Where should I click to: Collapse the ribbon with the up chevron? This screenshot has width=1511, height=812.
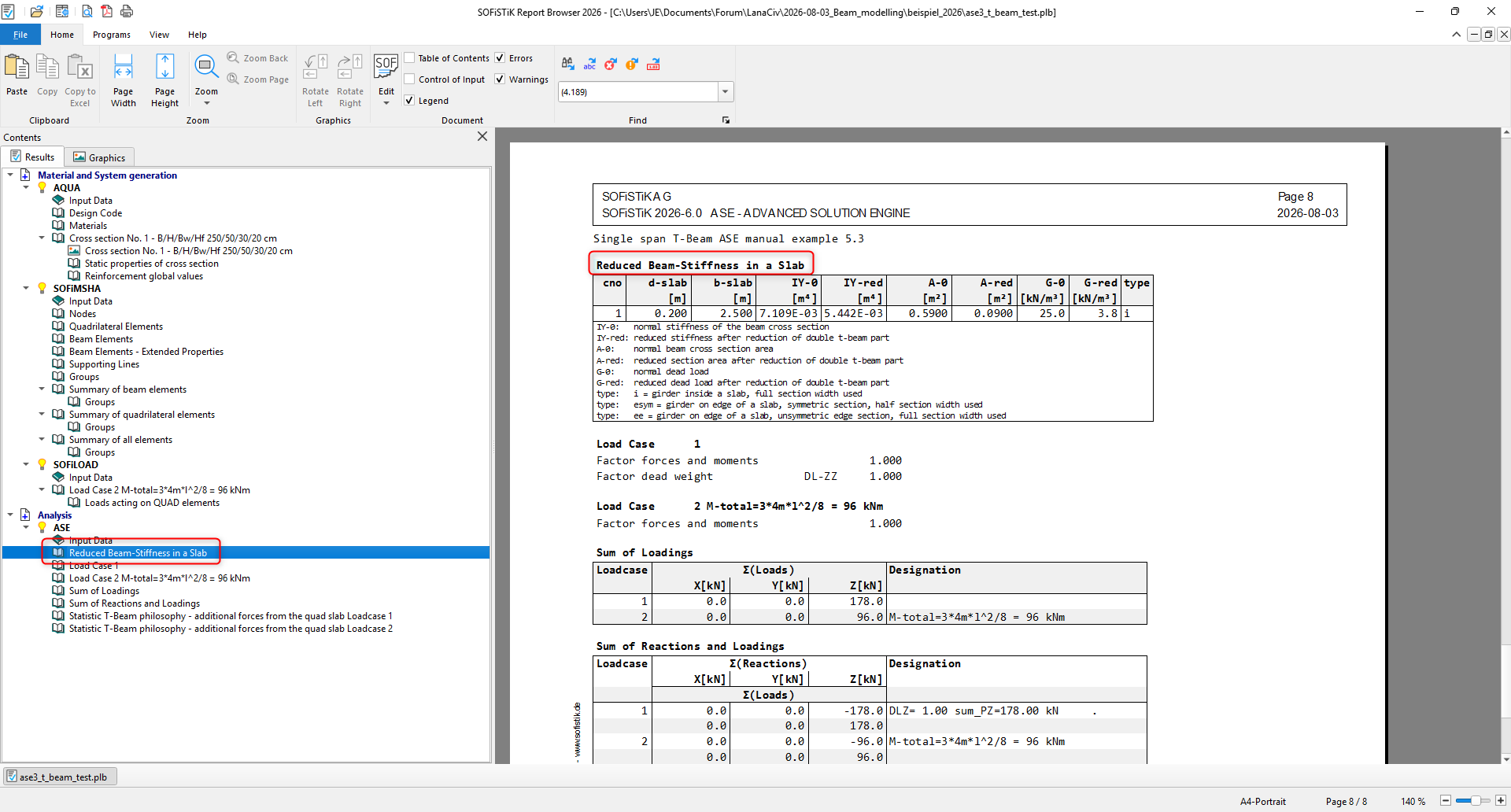[1457, 35]
